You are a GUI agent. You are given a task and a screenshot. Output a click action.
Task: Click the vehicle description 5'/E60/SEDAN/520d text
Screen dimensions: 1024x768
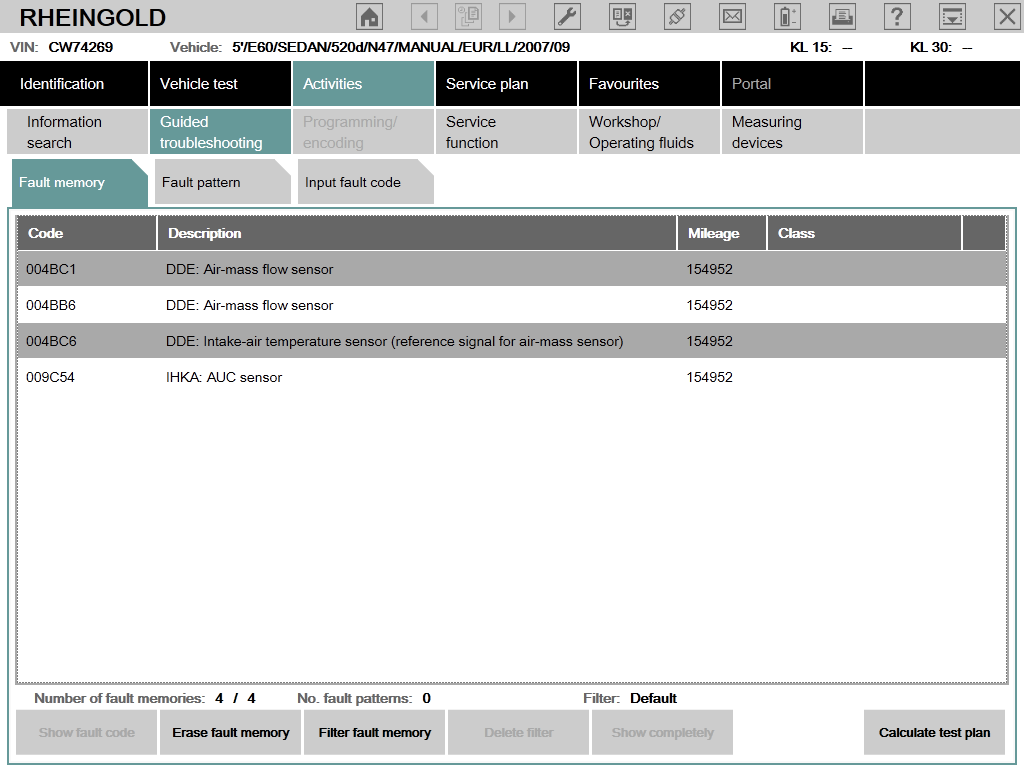pyautogui.click(x=401, y=47)
